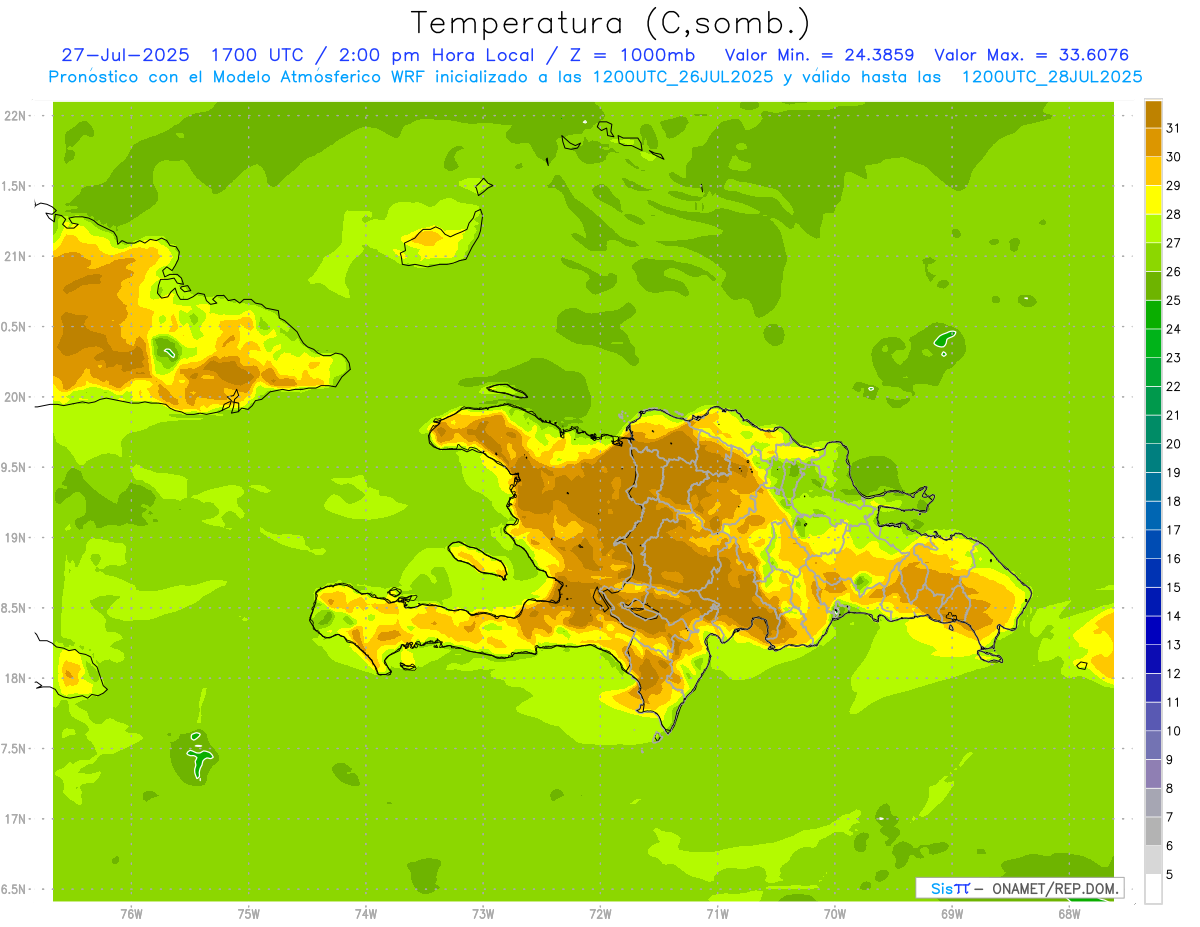
Task: Click the "19N" latitude axis label
Action: click(15, 538)
